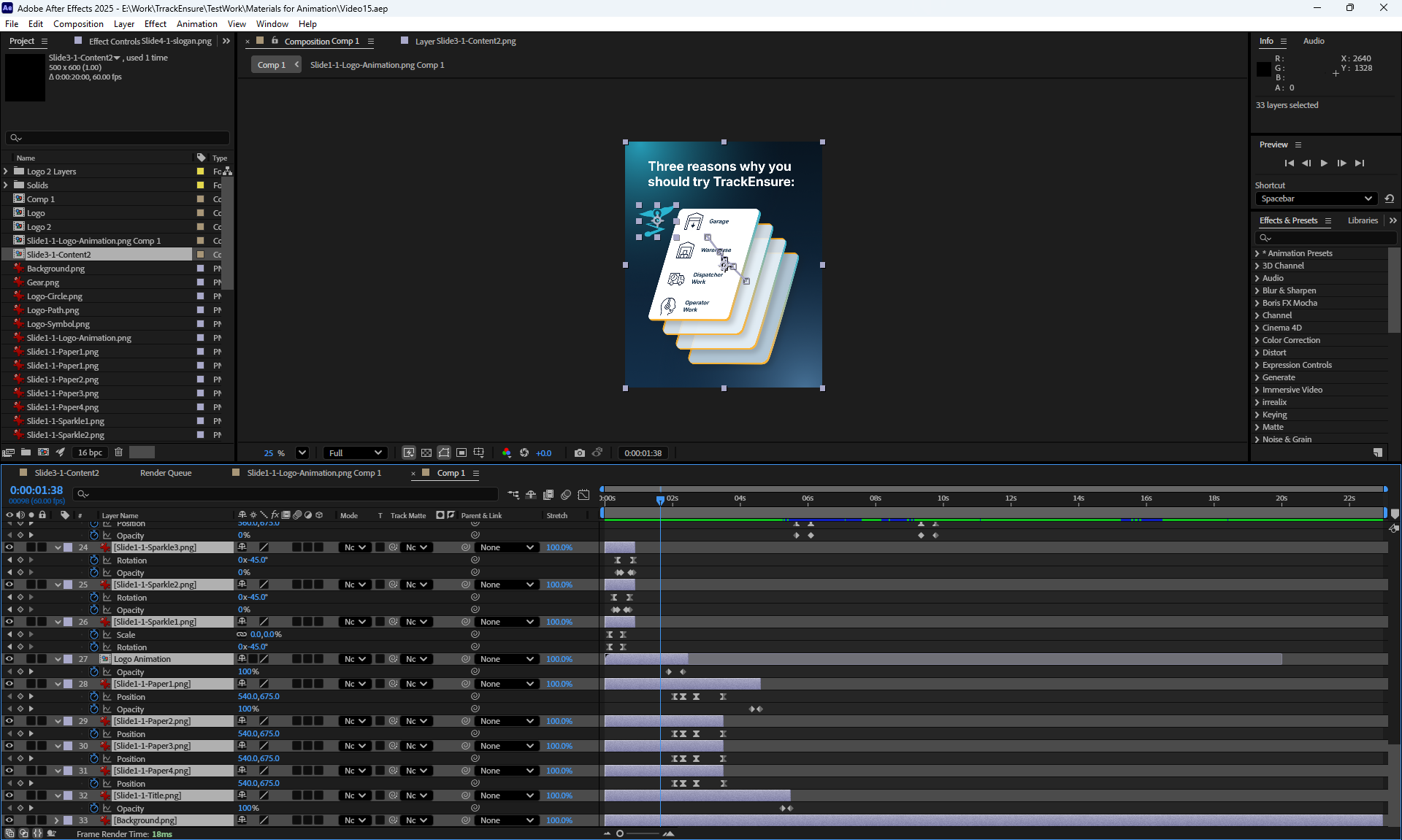
Task: Open the Animation menu
Action: click(197, 24)
